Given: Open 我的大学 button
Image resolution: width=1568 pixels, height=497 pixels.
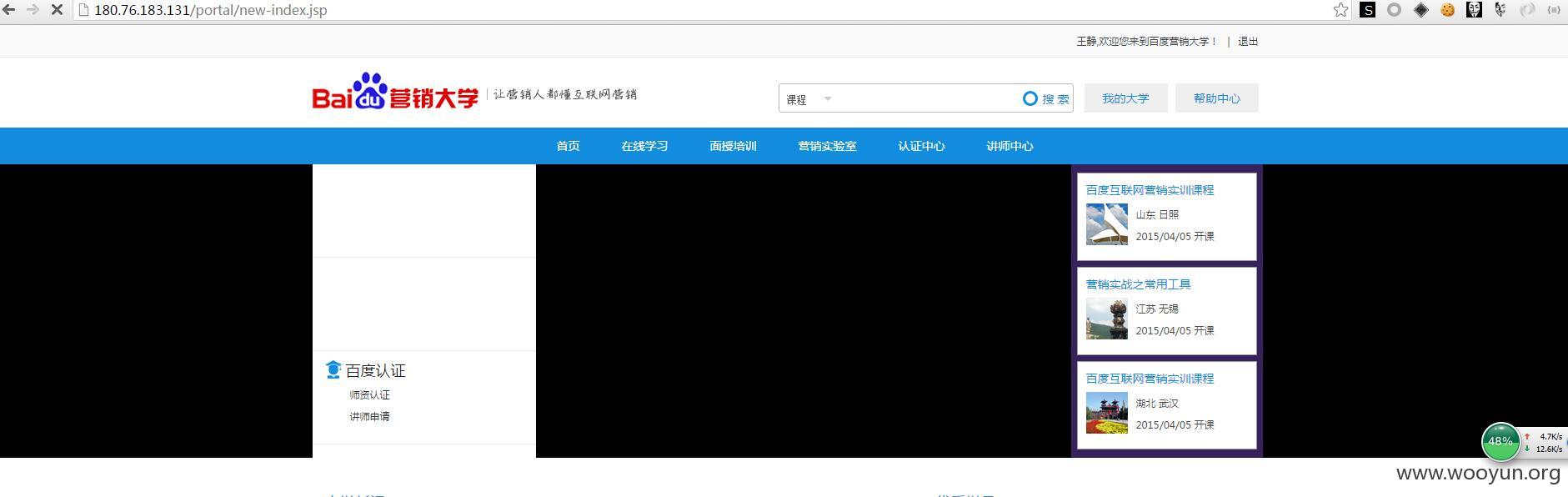Looking at the screenshot, I should point(1125,98).
